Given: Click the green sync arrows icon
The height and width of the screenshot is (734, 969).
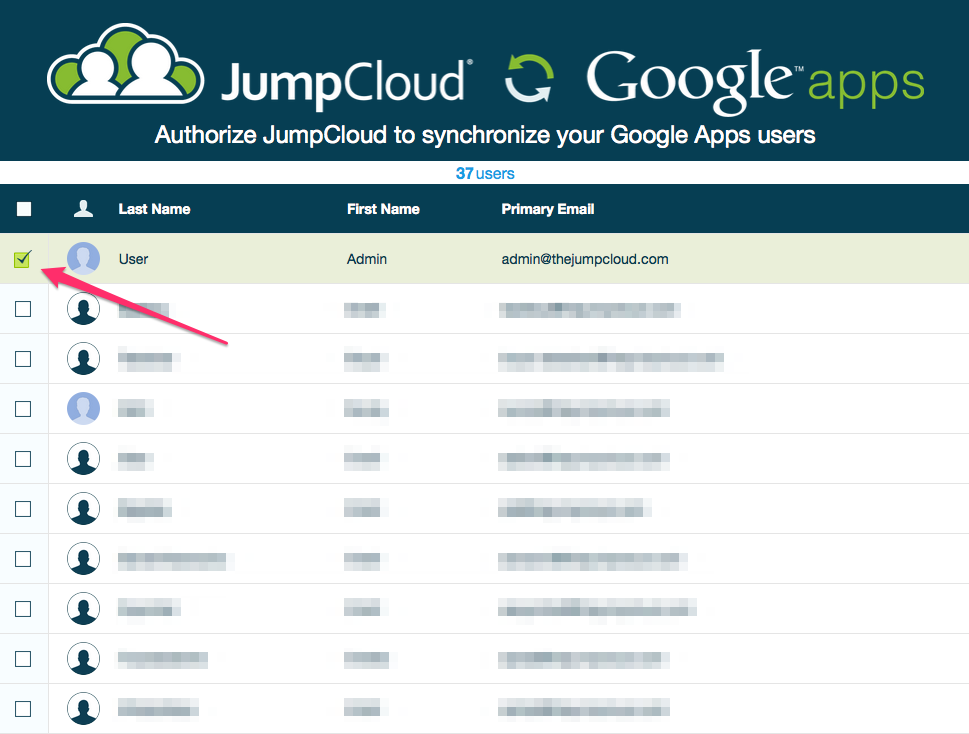Looking at the screenshot, I should (527, 79).
